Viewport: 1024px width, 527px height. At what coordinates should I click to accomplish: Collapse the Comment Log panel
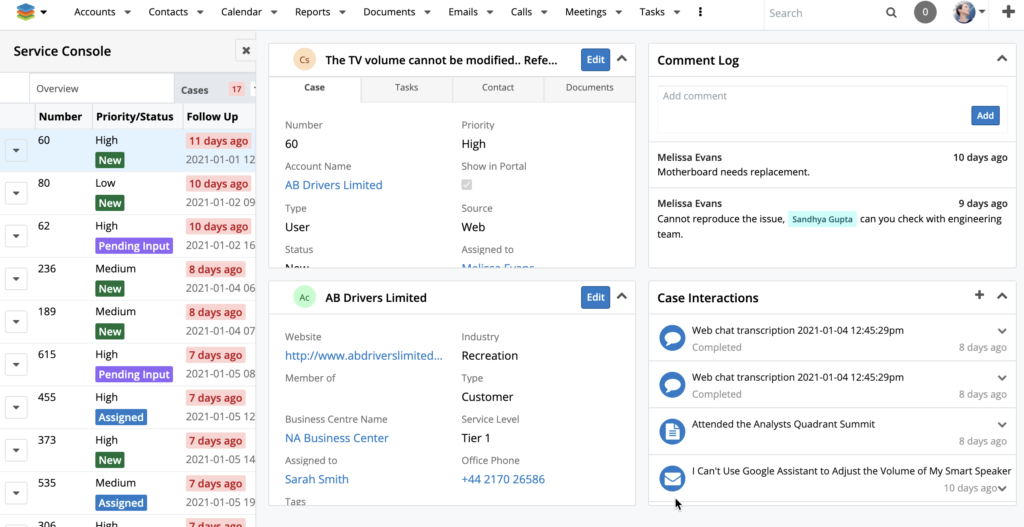1002,59
